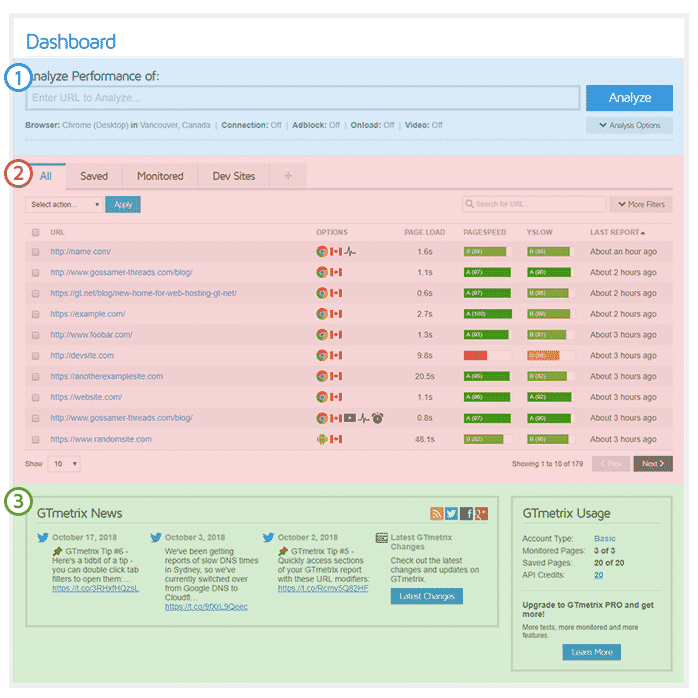
Task: Sort by the Last Report column header
Action: (617, 232)
